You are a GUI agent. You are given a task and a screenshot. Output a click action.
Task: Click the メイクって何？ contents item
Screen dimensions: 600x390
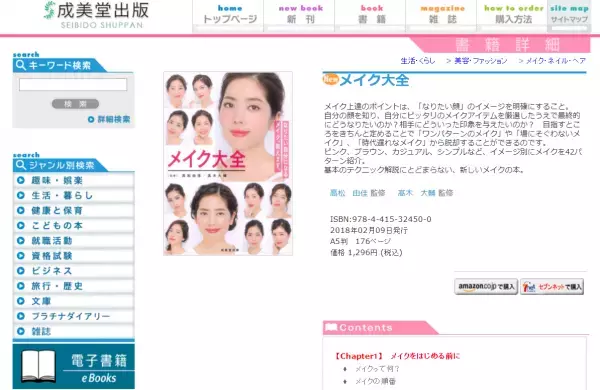(x=377, y=369)
